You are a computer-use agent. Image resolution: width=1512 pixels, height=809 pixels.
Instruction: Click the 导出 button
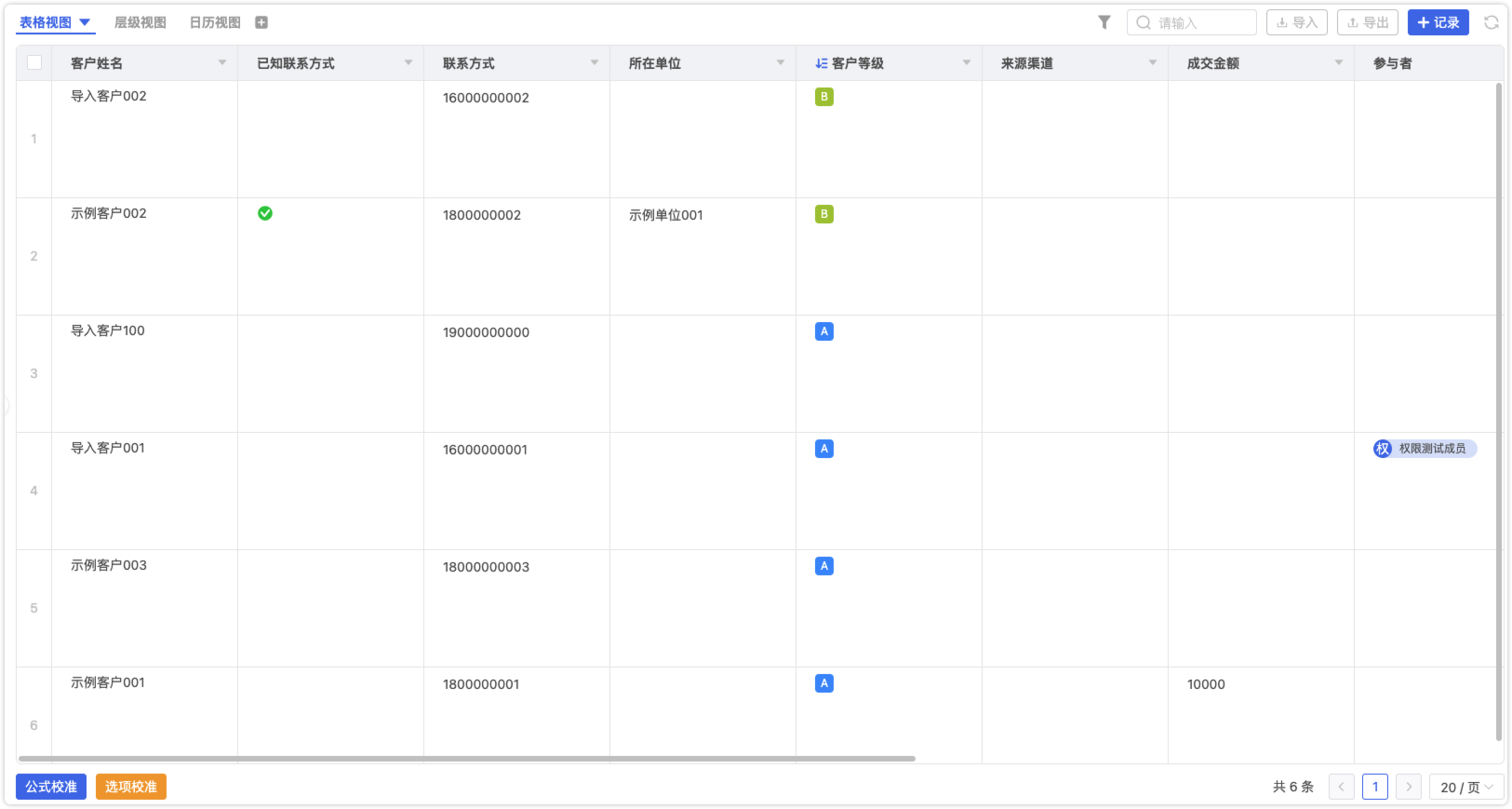coord(1368,22)
